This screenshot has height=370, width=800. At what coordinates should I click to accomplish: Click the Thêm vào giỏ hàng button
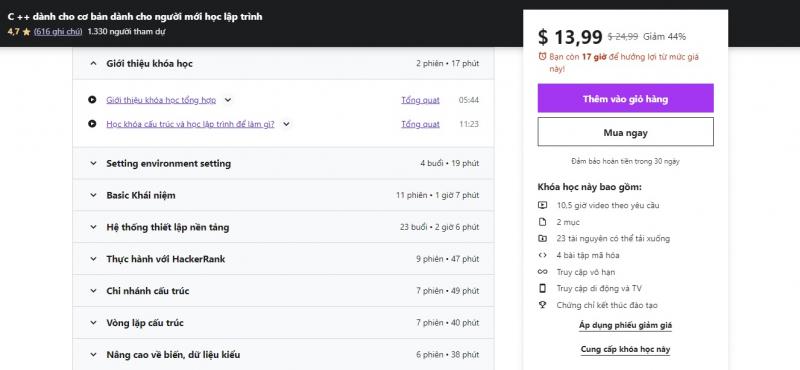pyautogui.click(x=626, y=98)
